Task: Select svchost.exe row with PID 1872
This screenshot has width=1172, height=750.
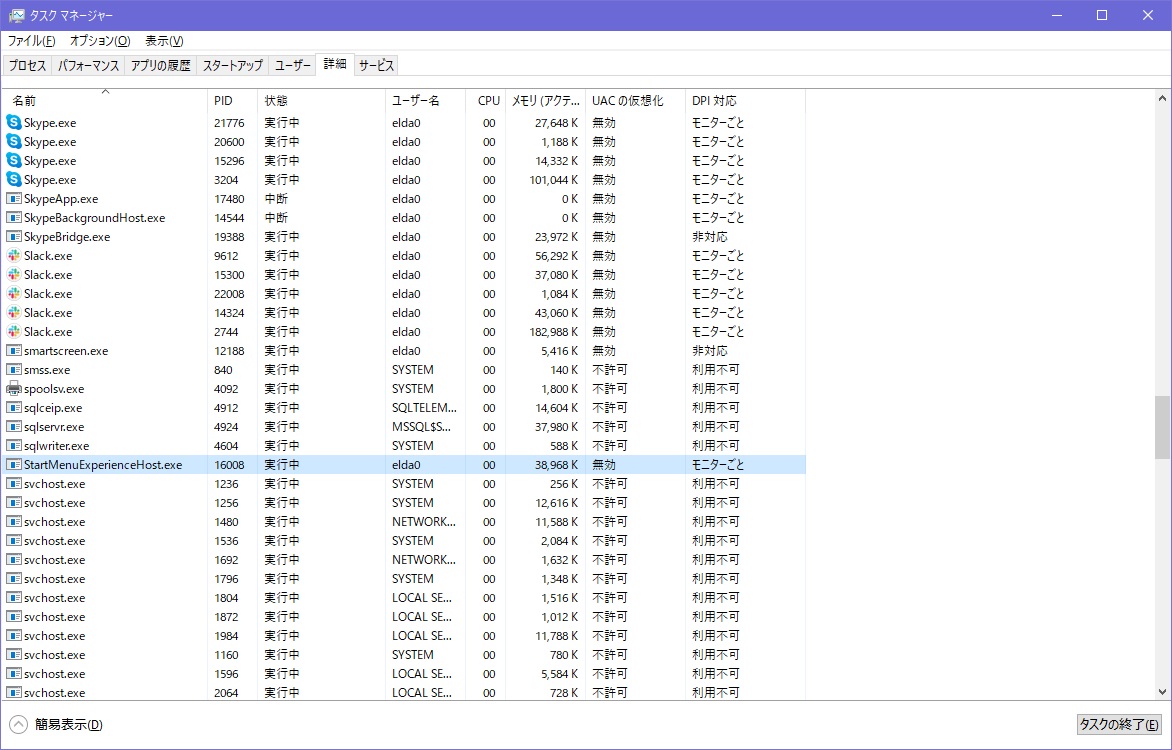Action: 404,617
